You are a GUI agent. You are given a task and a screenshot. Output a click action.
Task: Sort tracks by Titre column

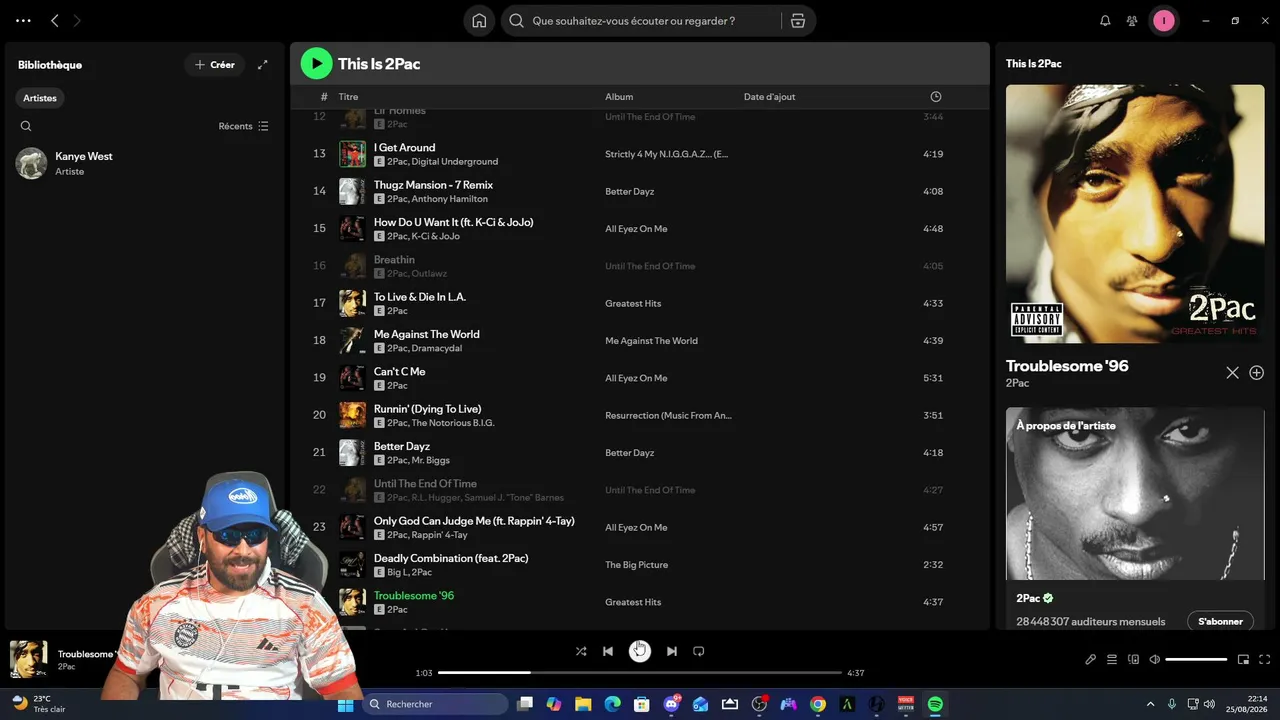click(x=348, y=97)
